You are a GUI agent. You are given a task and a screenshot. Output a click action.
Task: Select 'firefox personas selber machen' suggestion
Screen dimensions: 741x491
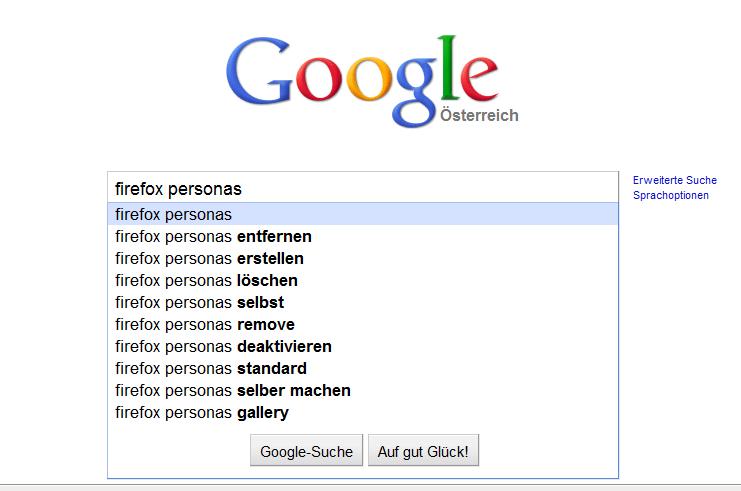click(232, 390)
